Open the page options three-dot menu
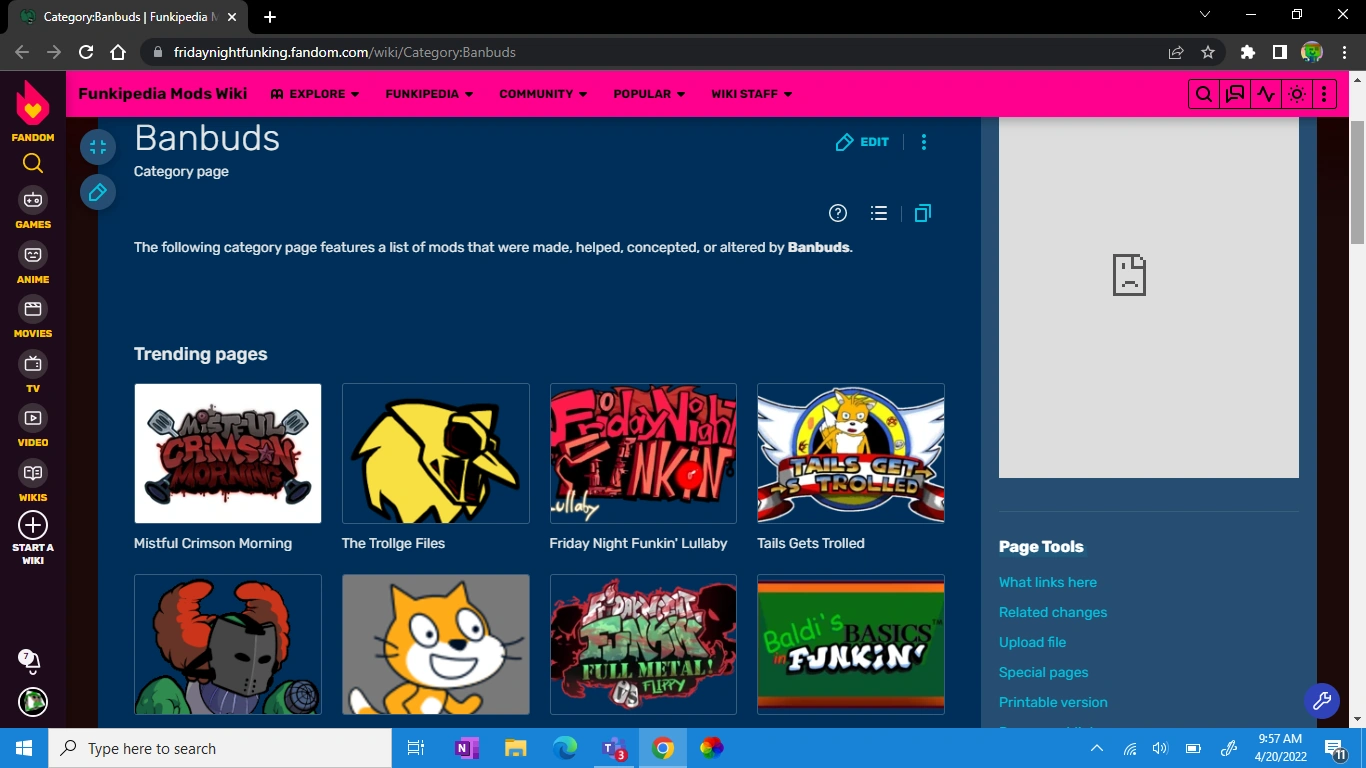The height and width of the screenshot is (768, 1366). click(923, 141)
